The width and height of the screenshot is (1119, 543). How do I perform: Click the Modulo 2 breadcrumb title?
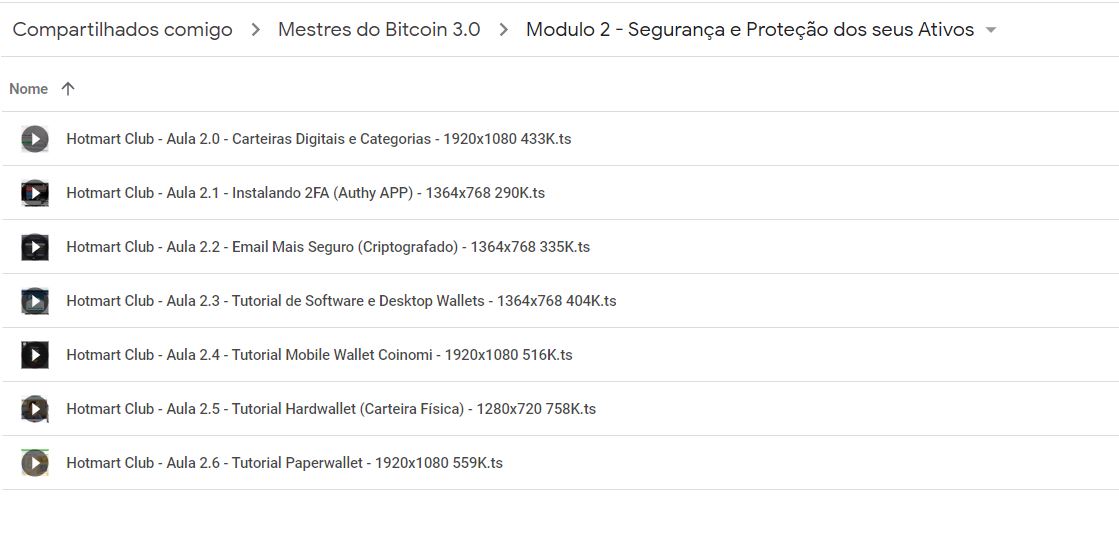pyautogui.click(x=749, y=30)
